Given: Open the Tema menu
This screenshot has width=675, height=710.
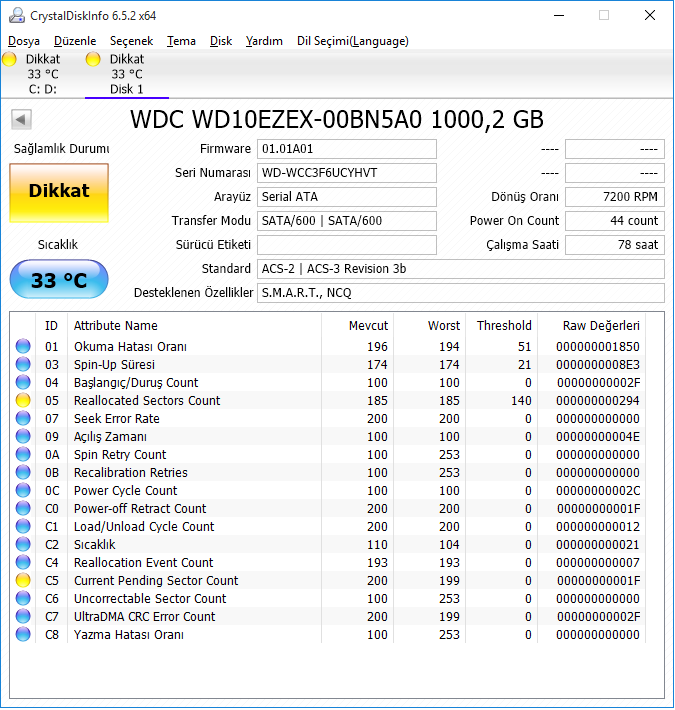Looking at the screenshot, I should point(181,41).
